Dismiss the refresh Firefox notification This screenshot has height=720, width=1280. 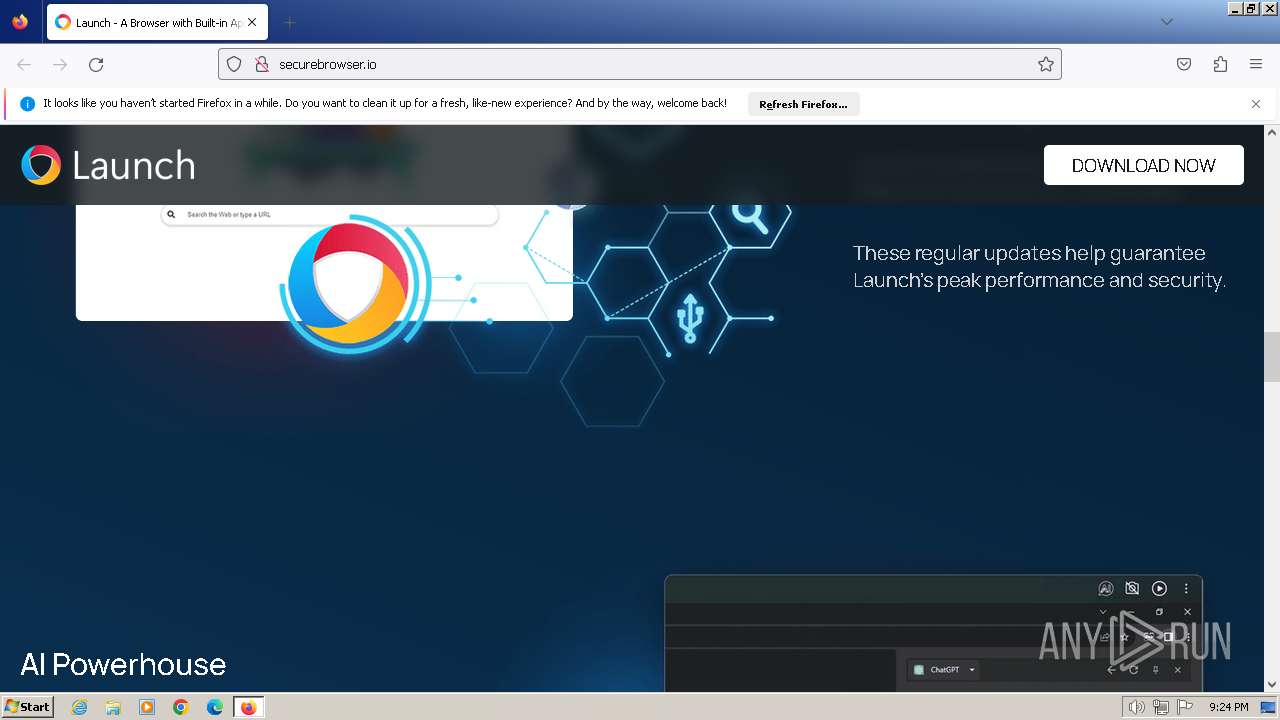[1256, 104]
